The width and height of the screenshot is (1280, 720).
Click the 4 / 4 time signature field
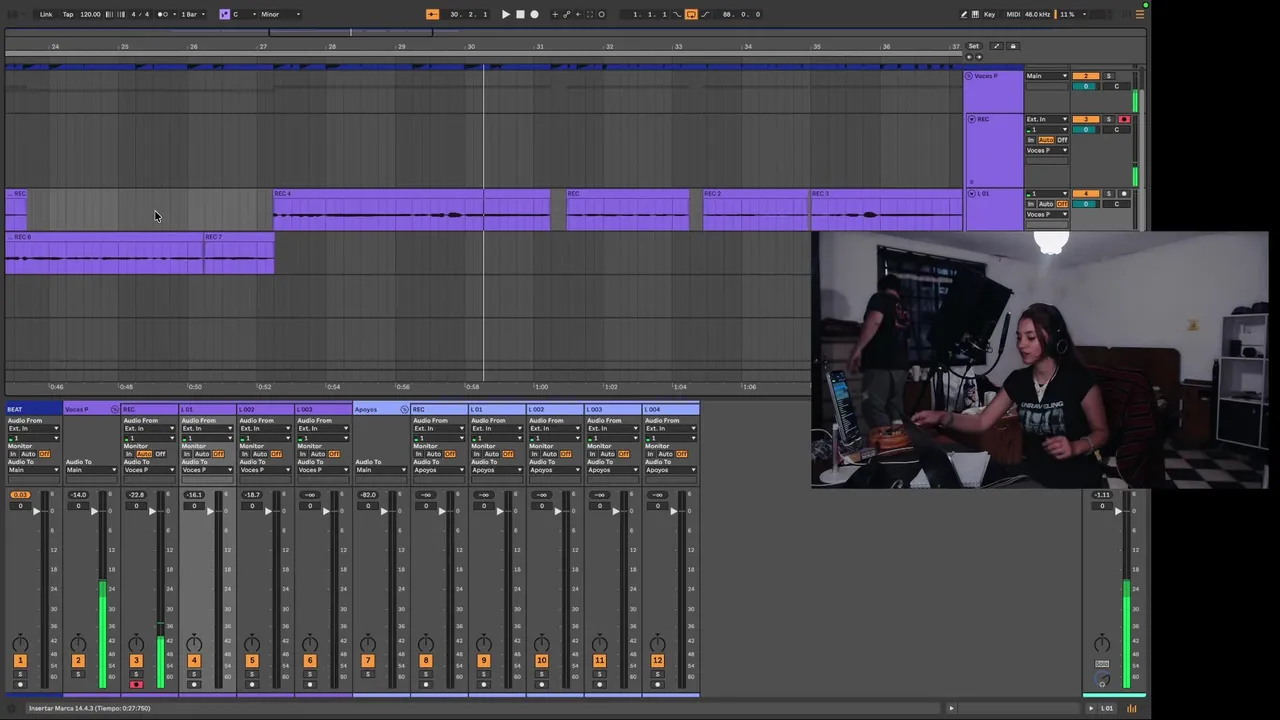click(140, 14)
